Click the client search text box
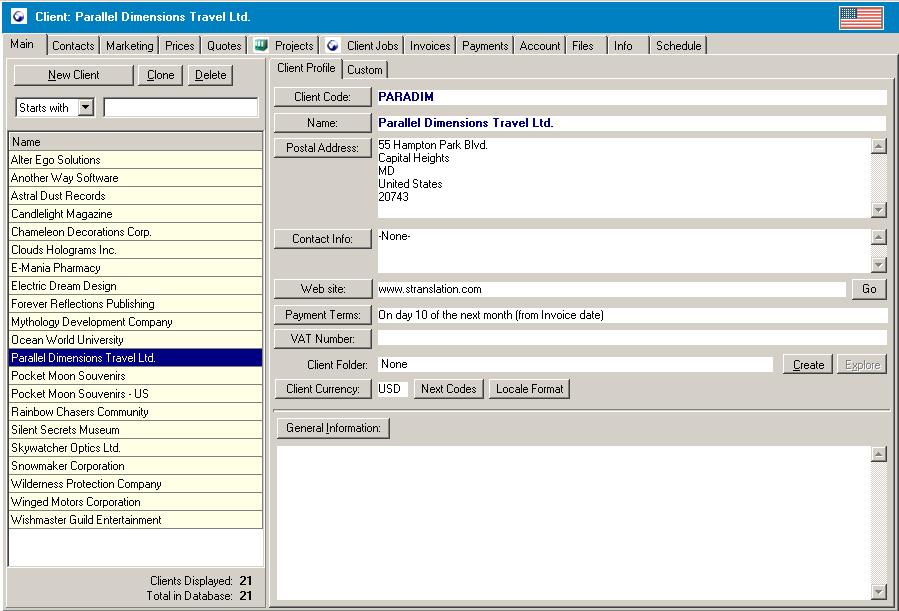The image size is (899, 611). (x=180, y=107)
